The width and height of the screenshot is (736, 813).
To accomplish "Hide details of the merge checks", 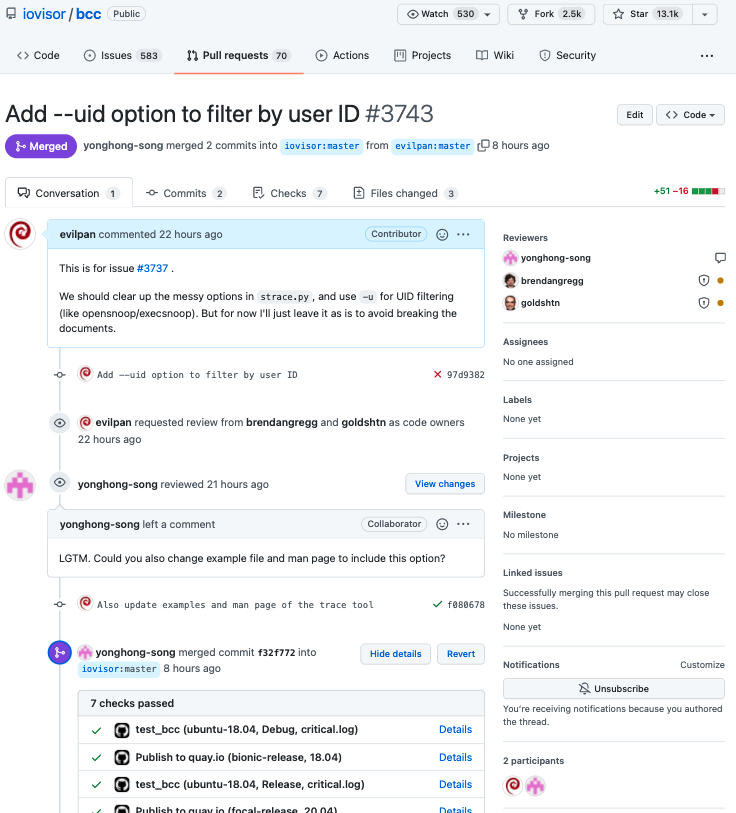I will pos(395,654).
